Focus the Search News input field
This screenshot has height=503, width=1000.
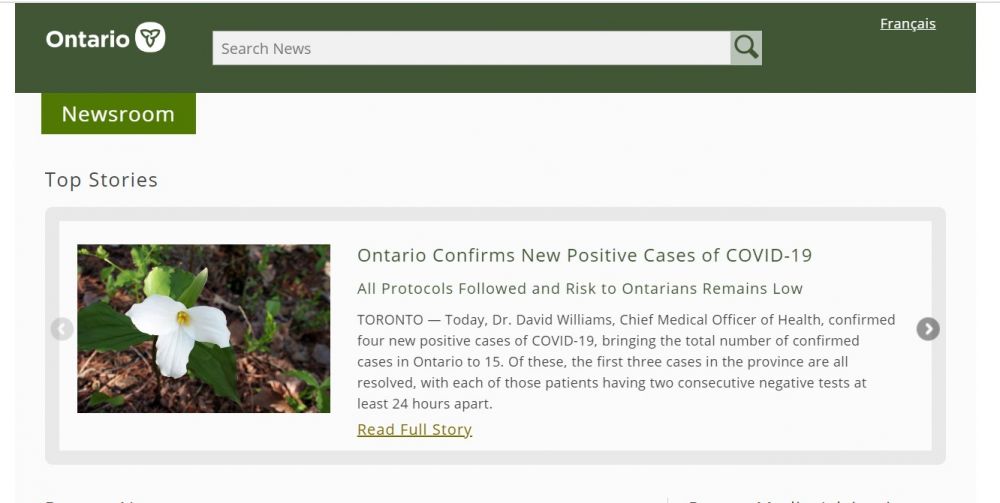[x=471, y=48]
